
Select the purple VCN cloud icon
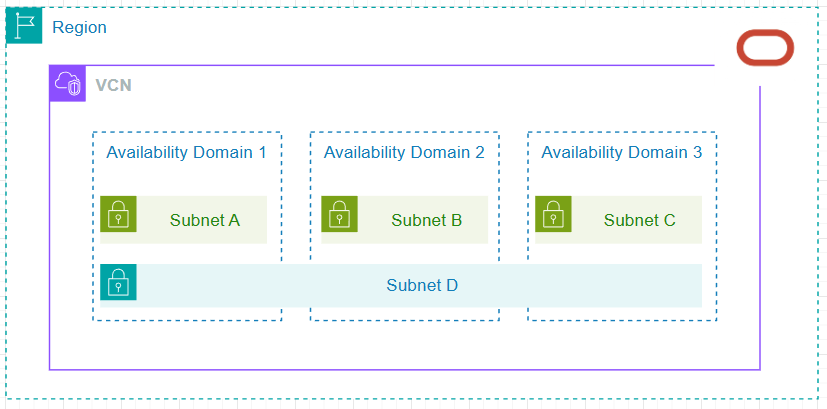click(68, 84)
